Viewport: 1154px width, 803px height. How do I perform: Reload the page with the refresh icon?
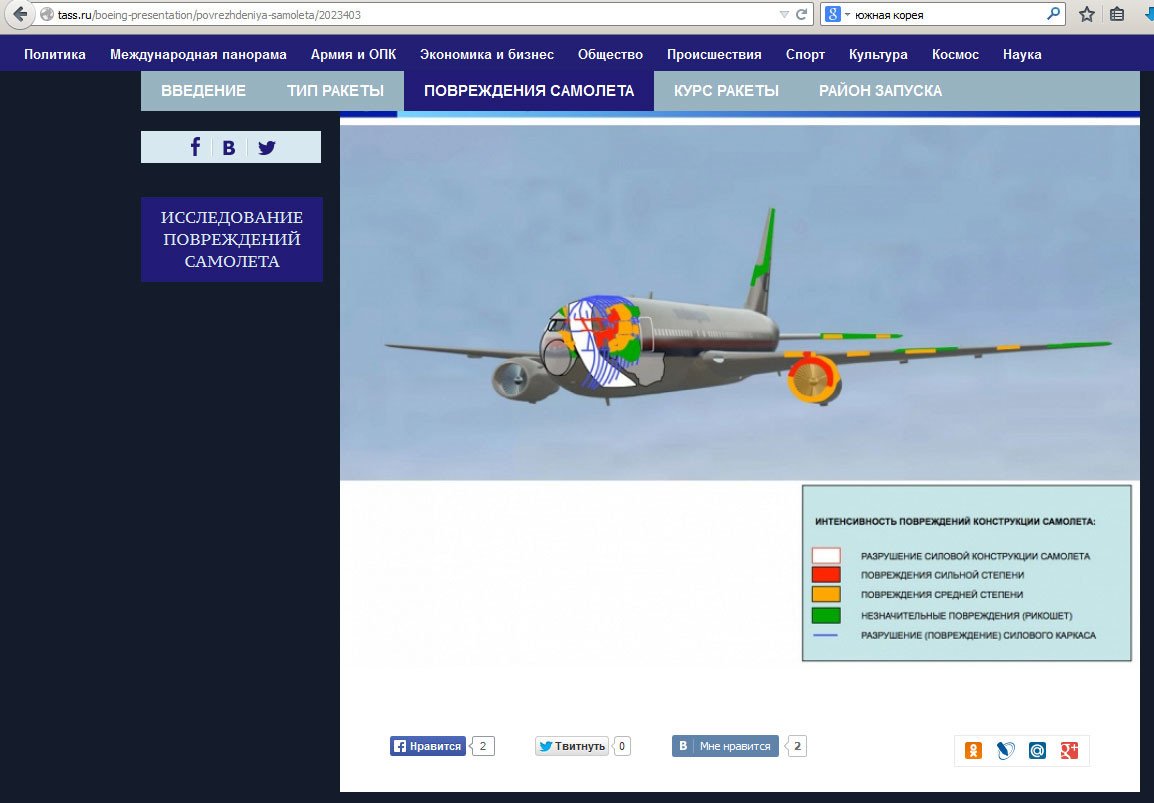pyautogui.click(x=801, y=15)
